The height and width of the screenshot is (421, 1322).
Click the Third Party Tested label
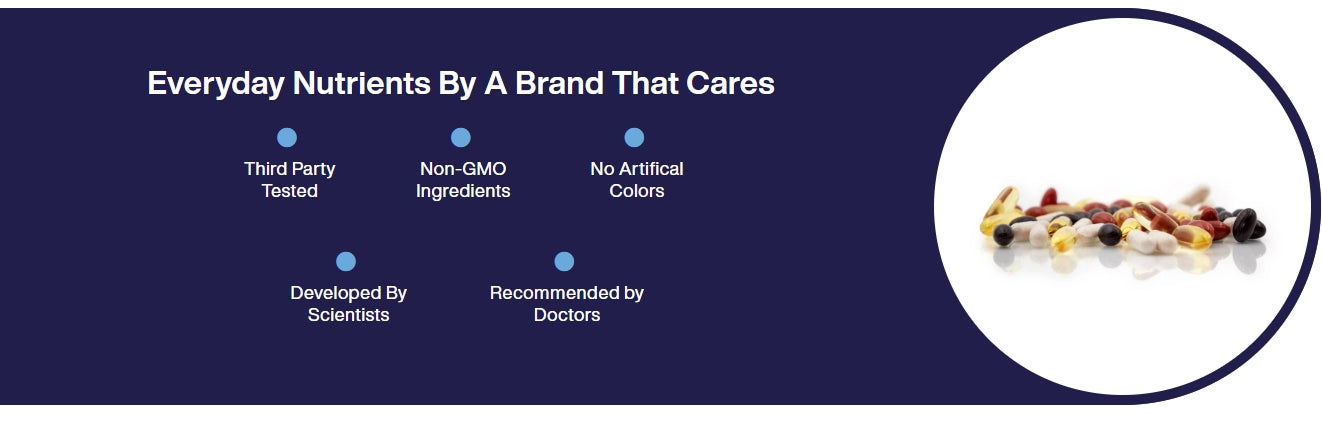(290, 180)
